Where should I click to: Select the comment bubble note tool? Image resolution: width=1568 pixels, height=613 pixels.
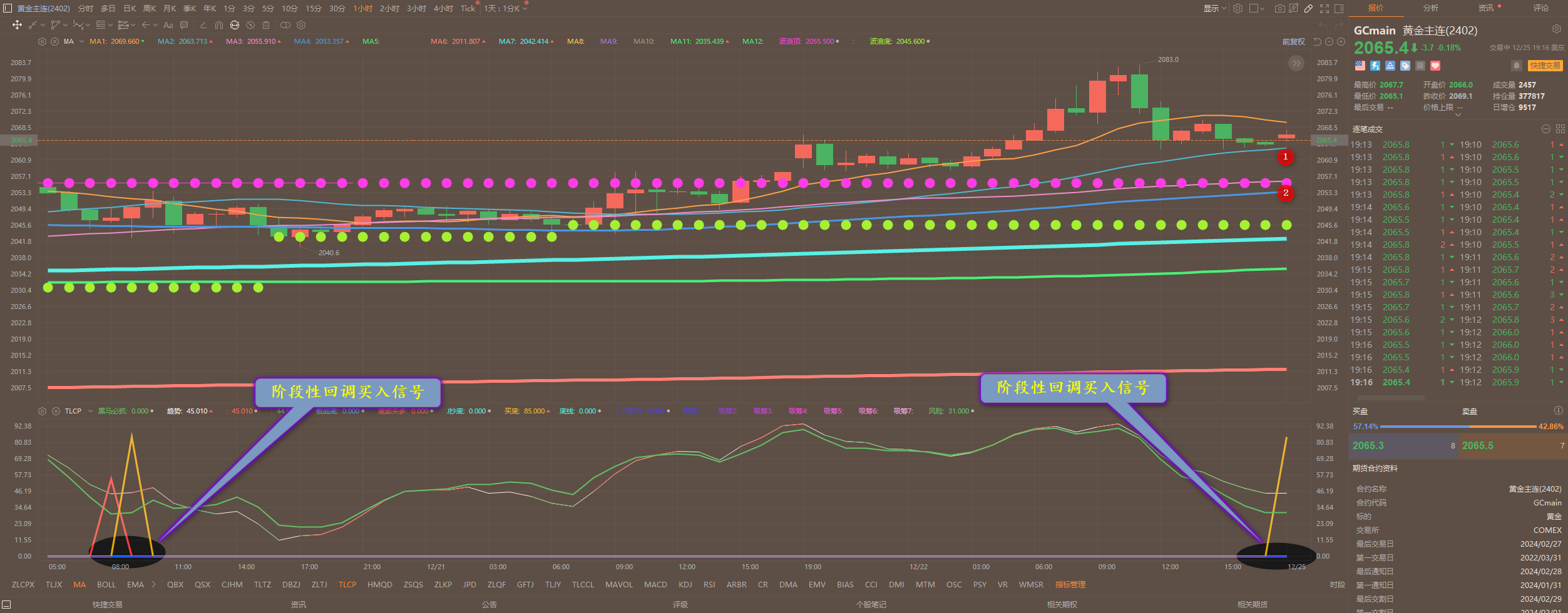click(x=184, y=25)
